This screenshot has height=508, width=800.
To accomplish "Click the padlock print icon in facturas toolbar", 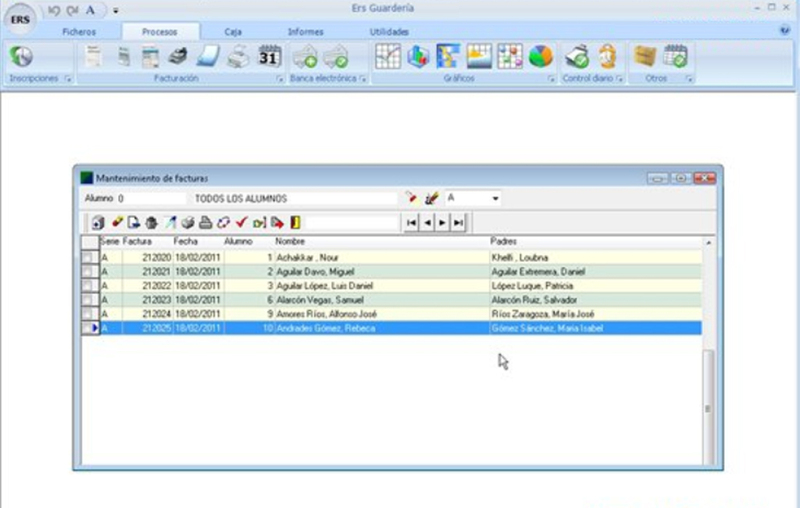I will coord(205,222).
